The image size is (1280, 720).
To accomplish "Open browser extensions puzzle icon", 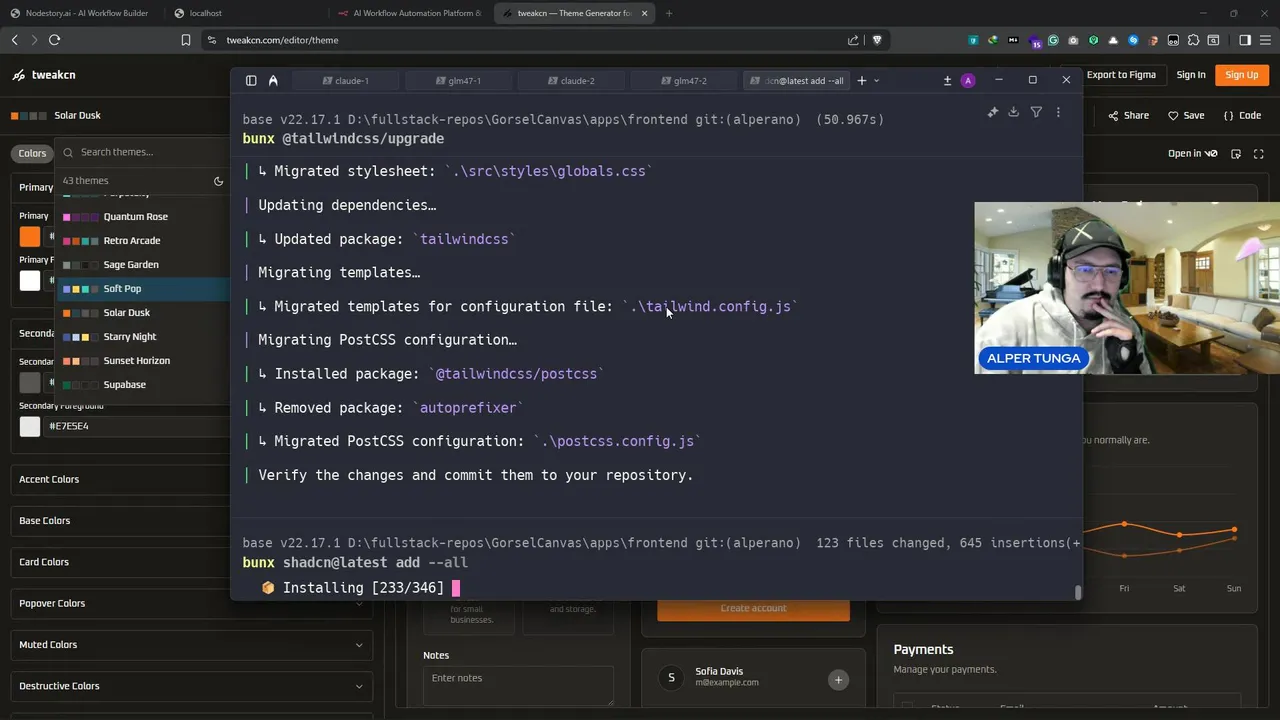I will [x=1193, y=40].
